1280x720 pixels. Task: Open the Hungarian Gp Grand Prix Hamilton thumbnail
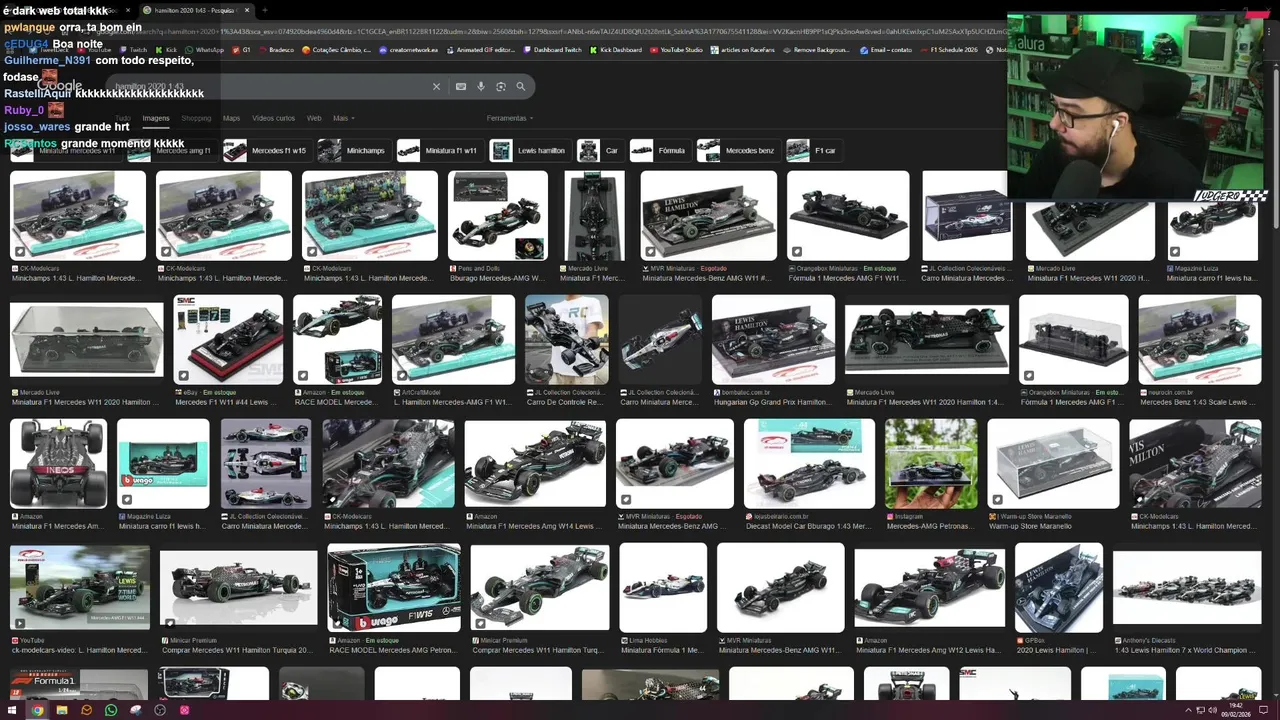pyautogui.click(x=773, y=340)
